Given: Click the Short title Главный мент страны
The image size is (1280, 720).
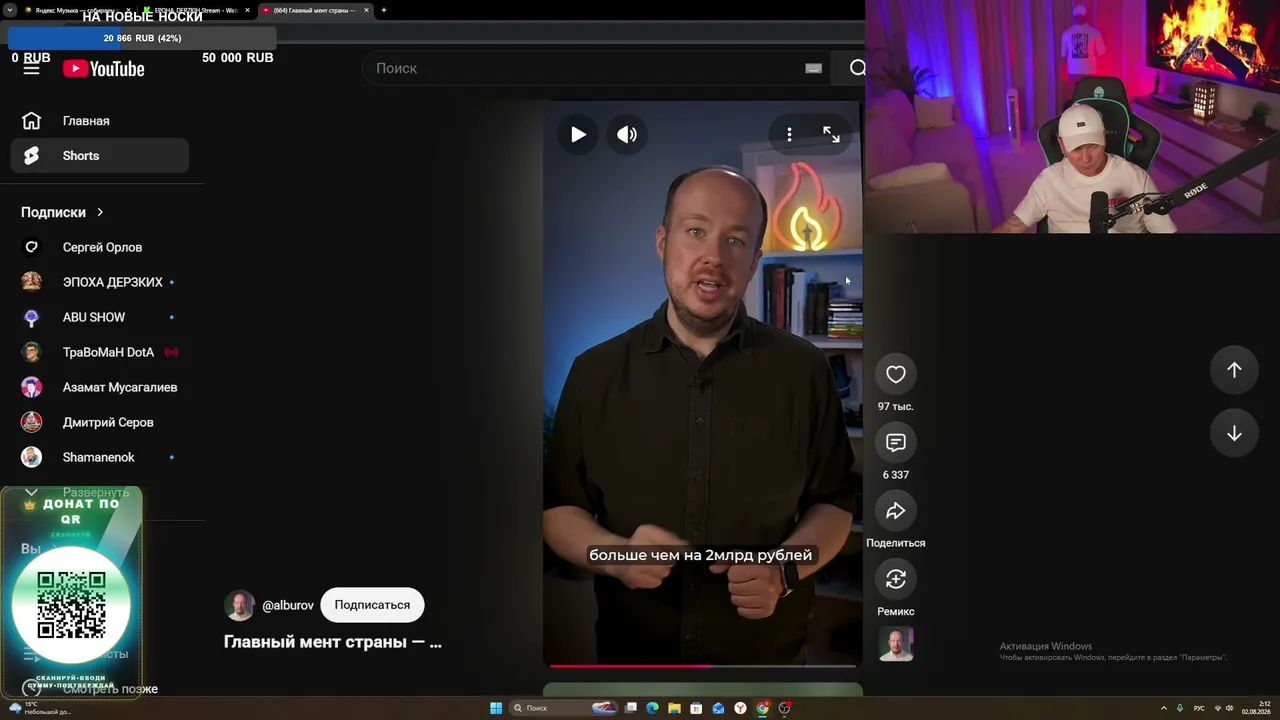Looking at the screenshot, I should [x=333, y=642].
